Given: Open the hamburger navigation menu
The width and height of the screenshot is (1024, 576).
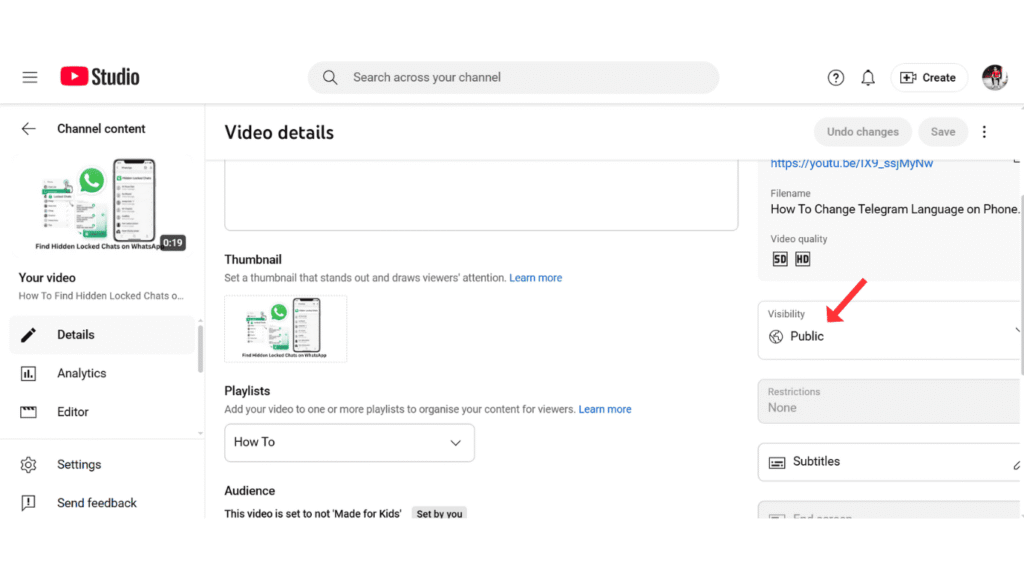Looking at the screenshot, I should 29,76.
